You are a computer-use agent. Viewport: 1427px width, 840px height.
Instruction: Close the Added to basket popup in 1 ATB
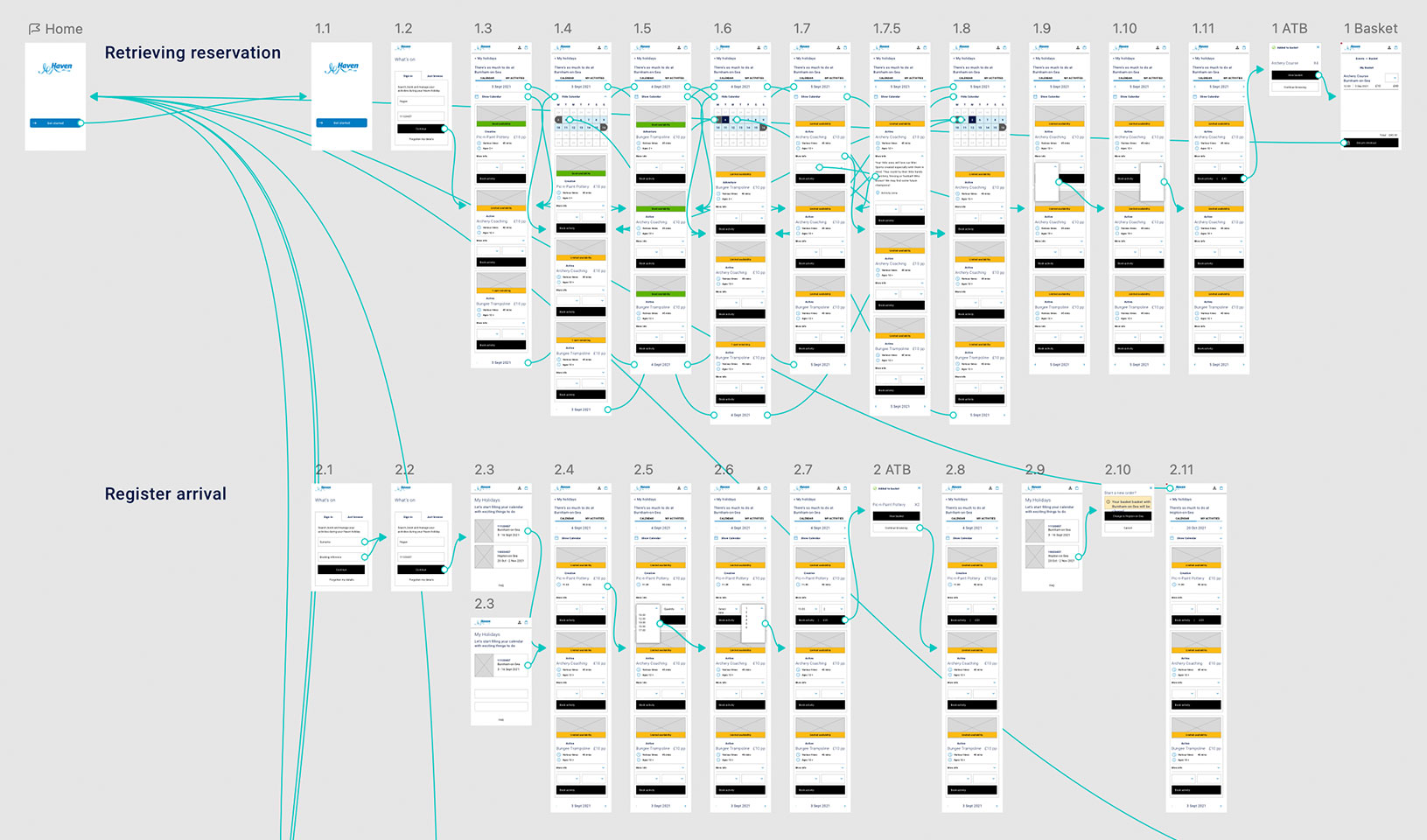point(1318,47)
